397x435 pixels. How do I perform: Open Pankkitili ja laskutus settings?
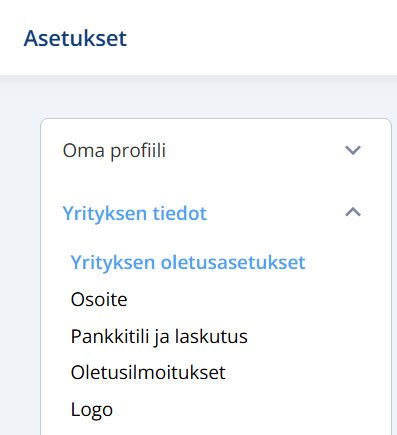pos(159,336)
